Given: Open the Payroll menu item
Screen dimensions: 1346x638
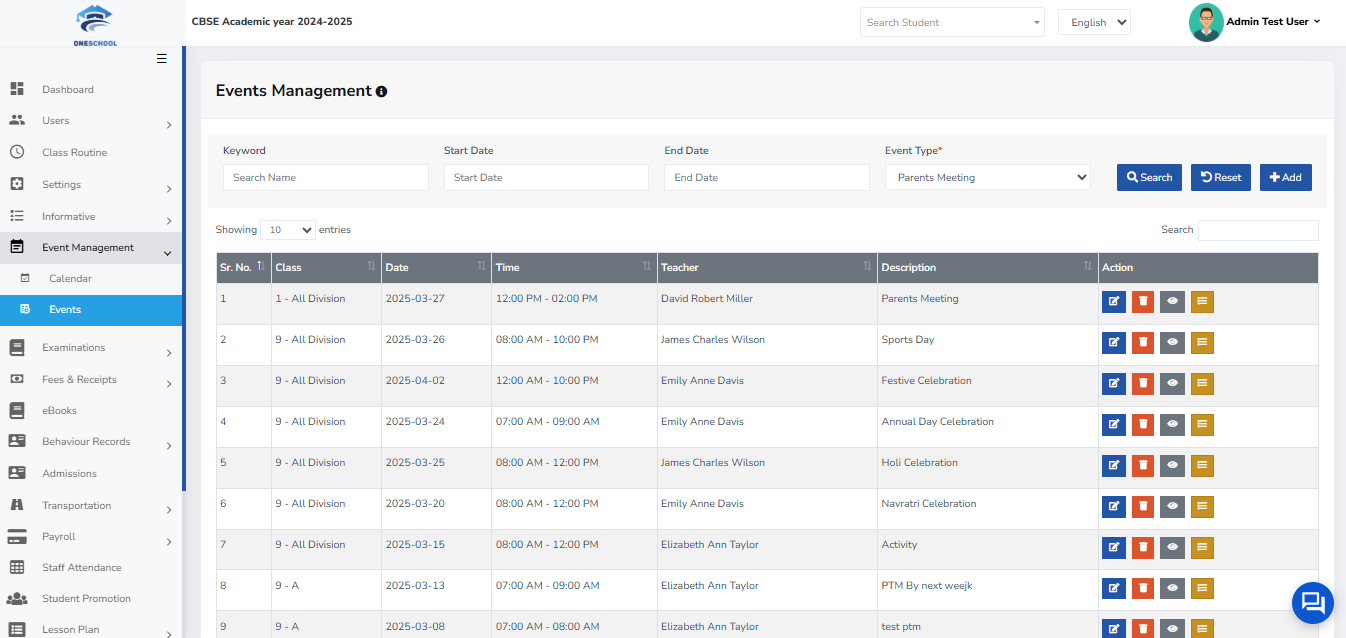Looking at the screenshot, I should [x=90, y=536].
